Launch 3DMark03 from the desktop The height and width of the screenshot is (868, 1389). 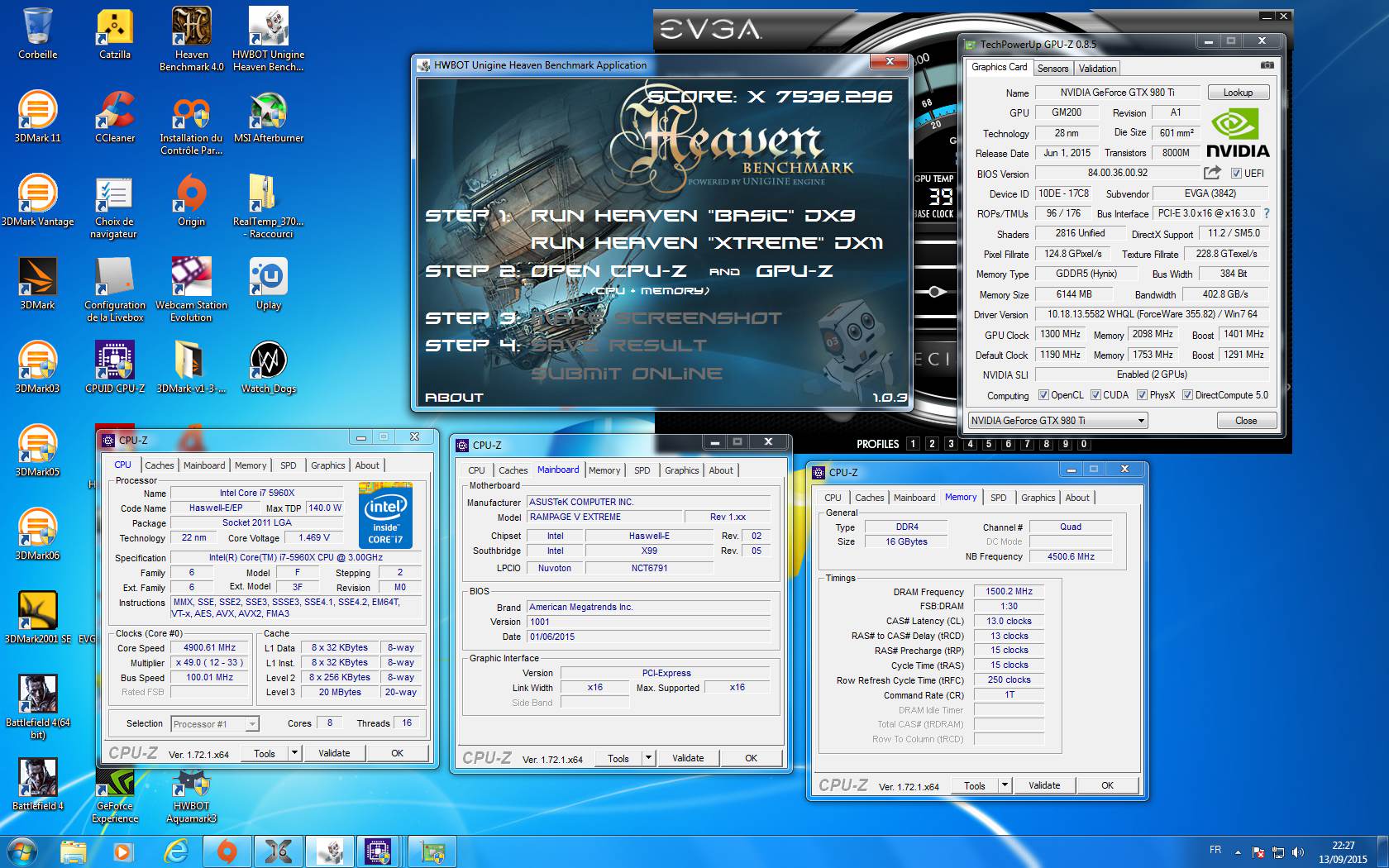tap(37, 367)
